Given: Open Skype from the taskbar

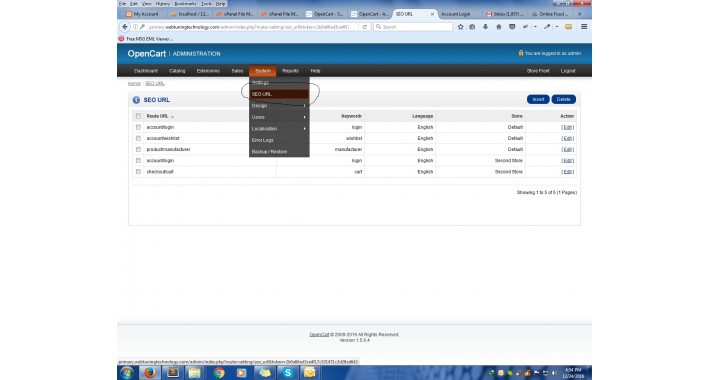Looking at the screenshot, I should click(x=288, y=373).
